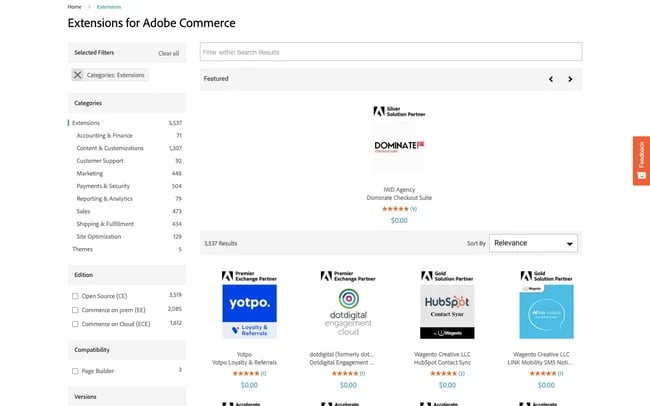The height and width of the screenshot is (406, 650).
Task: Select the Reporting & Analytics category
Action: click(104, 199)
